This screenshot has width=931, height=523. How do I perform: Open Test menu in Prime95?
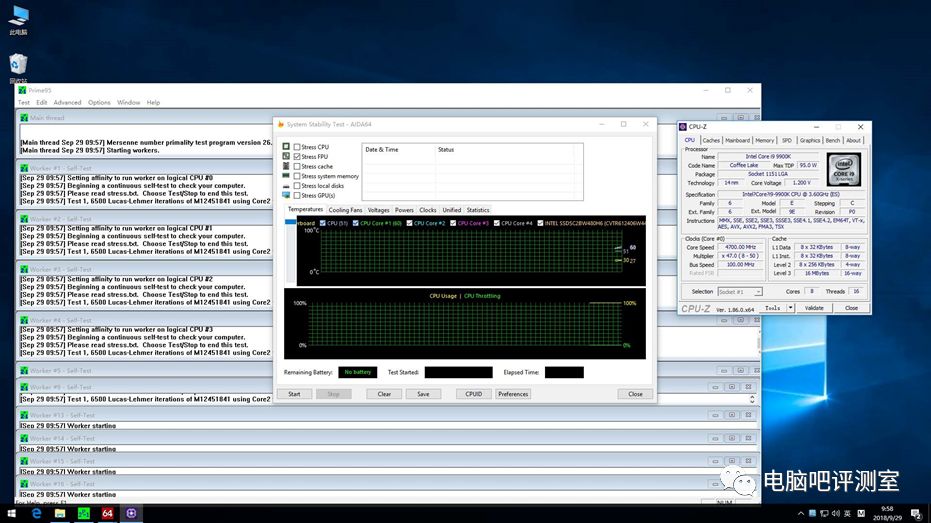(x=24, y=103)
